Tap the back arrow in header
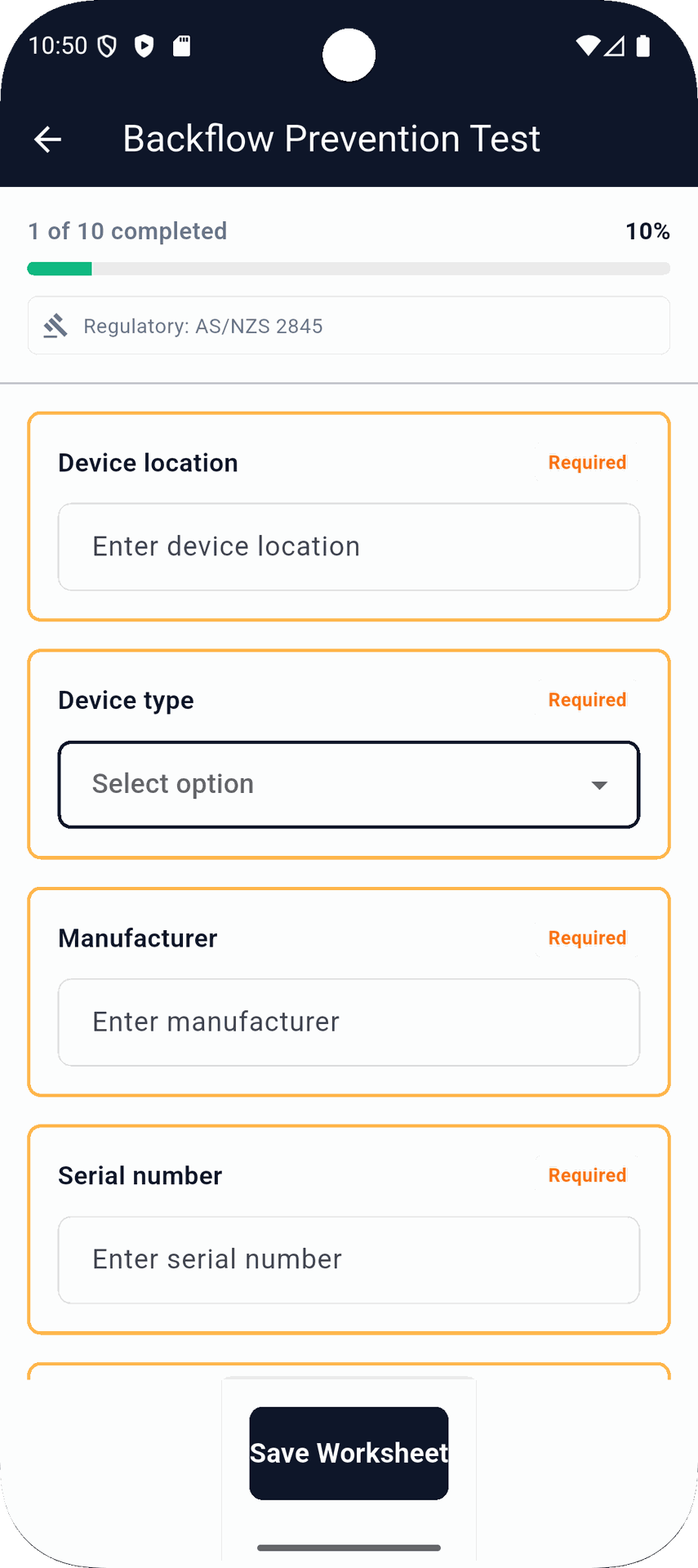This screenshot has width=698, height=1568. [47, 140]
